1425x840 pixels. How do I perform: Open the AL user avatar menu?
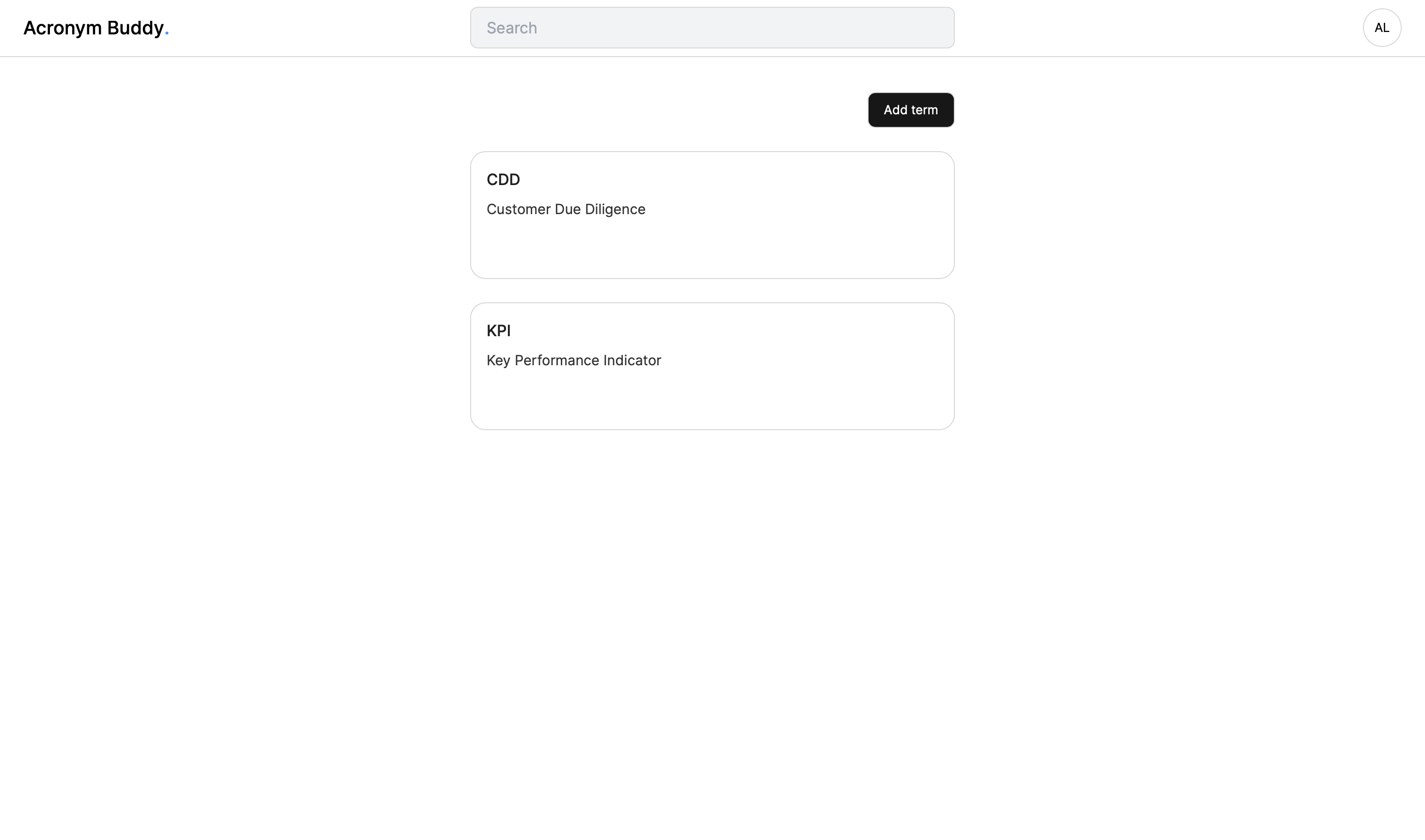(x=1381, y=28)
